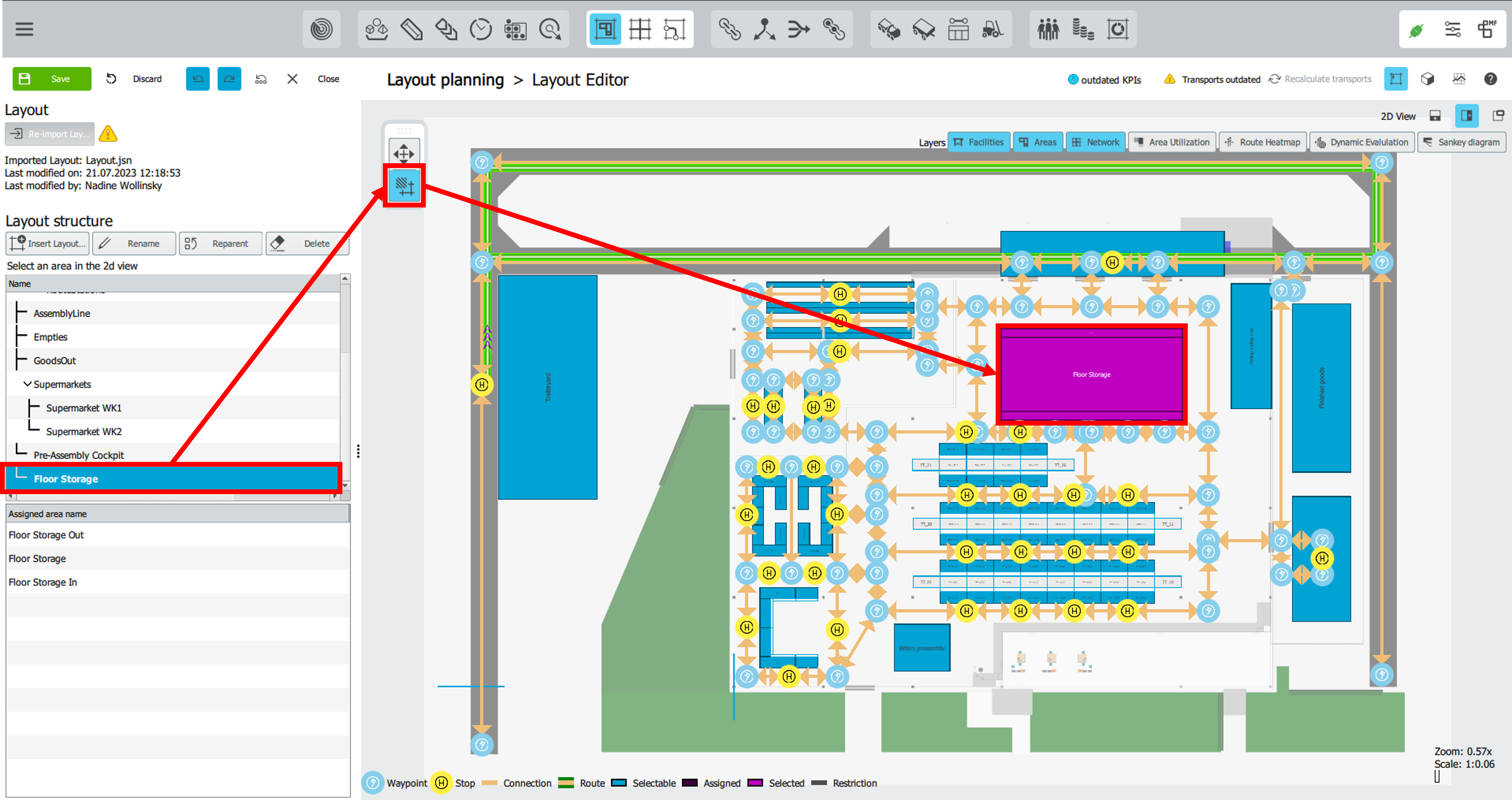Open the stacked packages icon

[446, 29]
